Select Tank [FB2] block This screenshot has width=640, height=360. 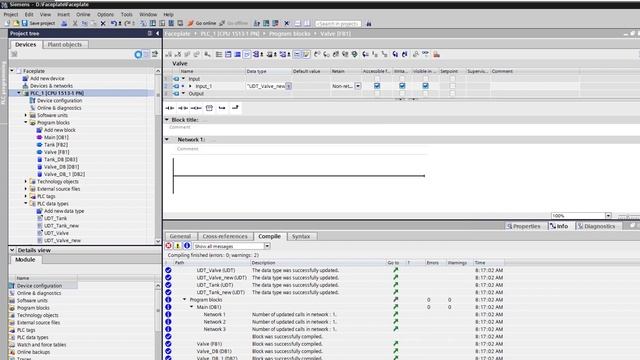coord(56,144)
